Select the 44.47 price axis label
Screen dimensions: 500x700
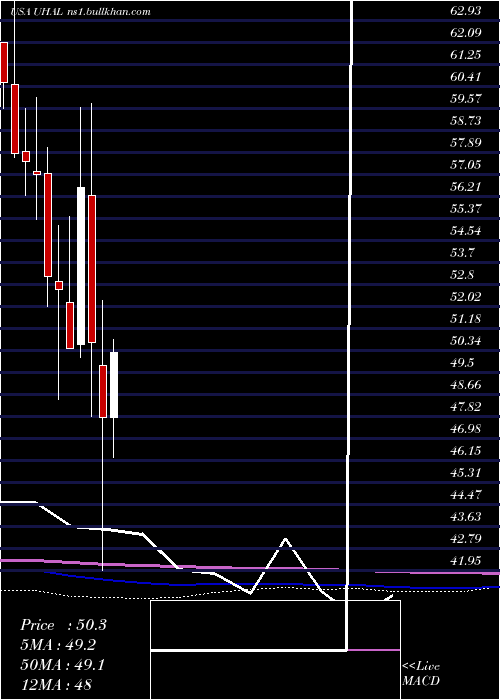466,495
